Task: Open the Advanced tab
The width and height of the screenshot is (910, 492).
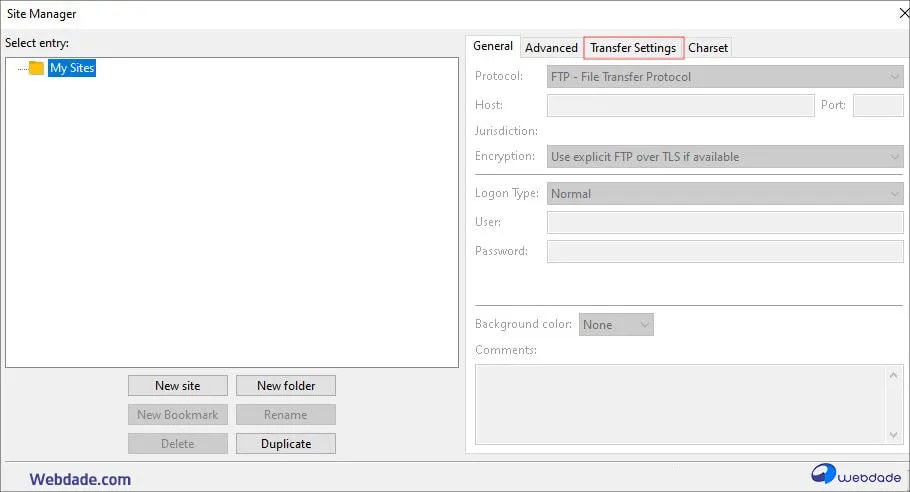Action: [x=551, y=48]
